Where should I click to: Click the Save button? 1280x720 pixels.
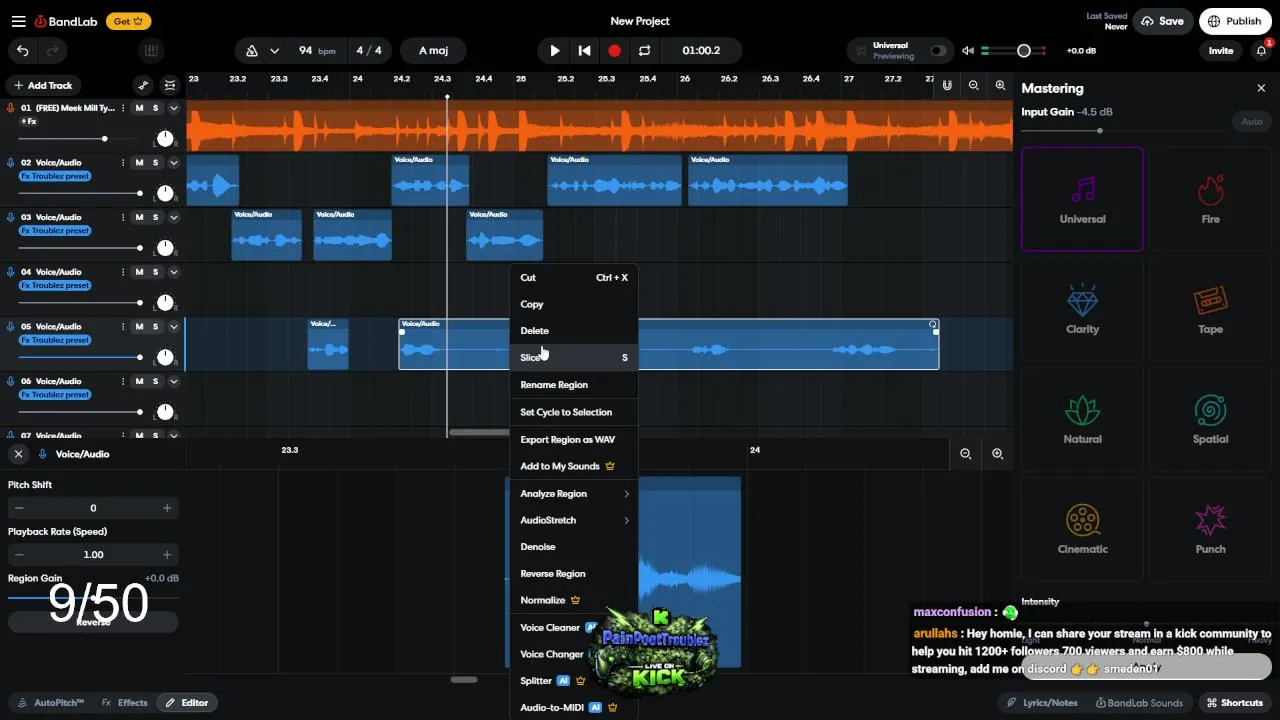(1162, 21)
